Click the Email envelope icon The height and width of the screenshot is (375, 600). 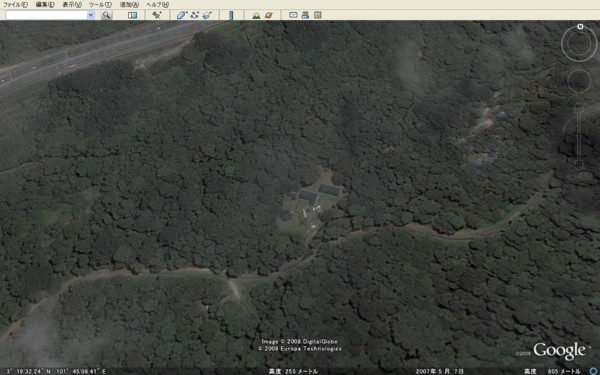click(293, 15)
